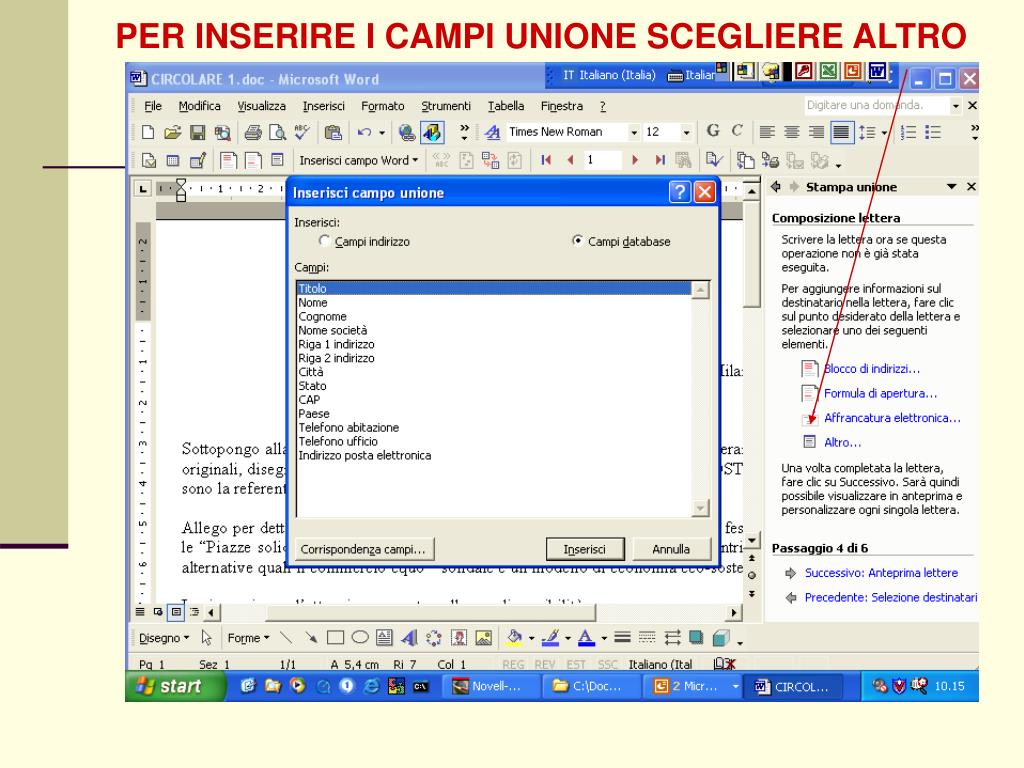
Task: Click the Blocco di indirizzi link
Action: [872, 369]
